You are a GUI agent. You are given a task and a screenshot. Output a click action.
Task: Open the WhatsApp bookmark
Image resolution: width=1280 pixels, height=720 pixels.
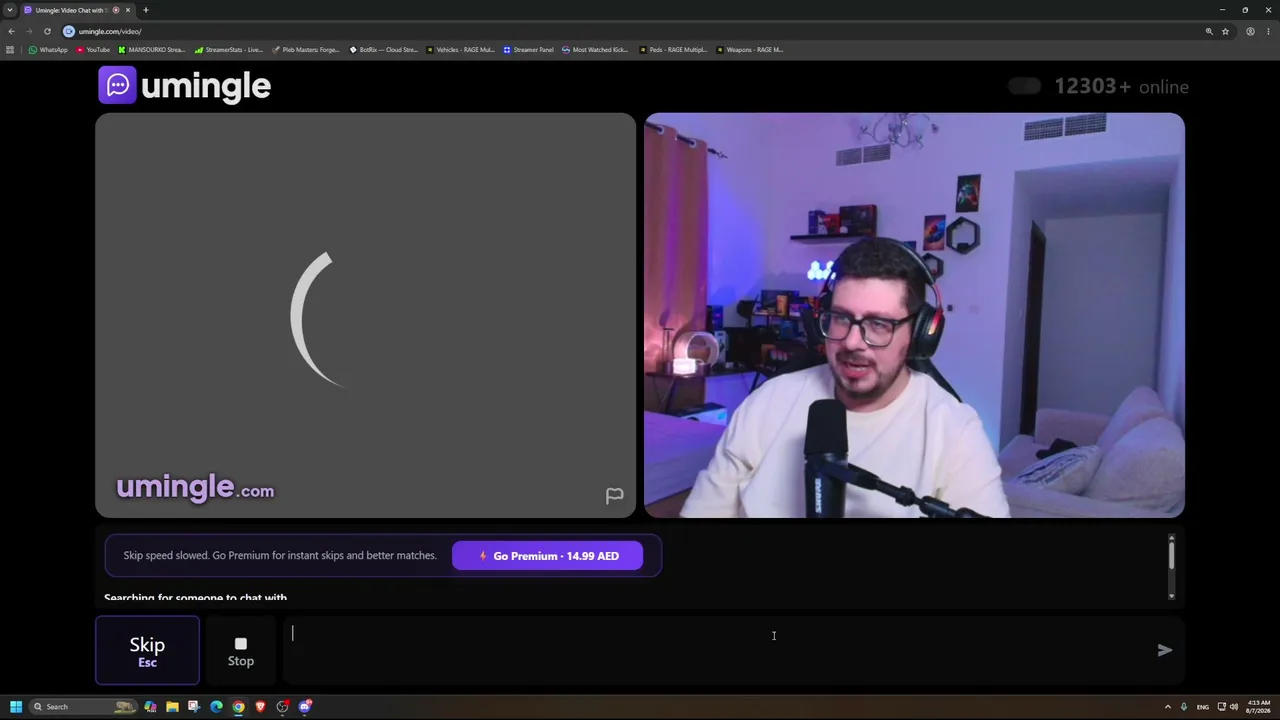coord(48,49)
